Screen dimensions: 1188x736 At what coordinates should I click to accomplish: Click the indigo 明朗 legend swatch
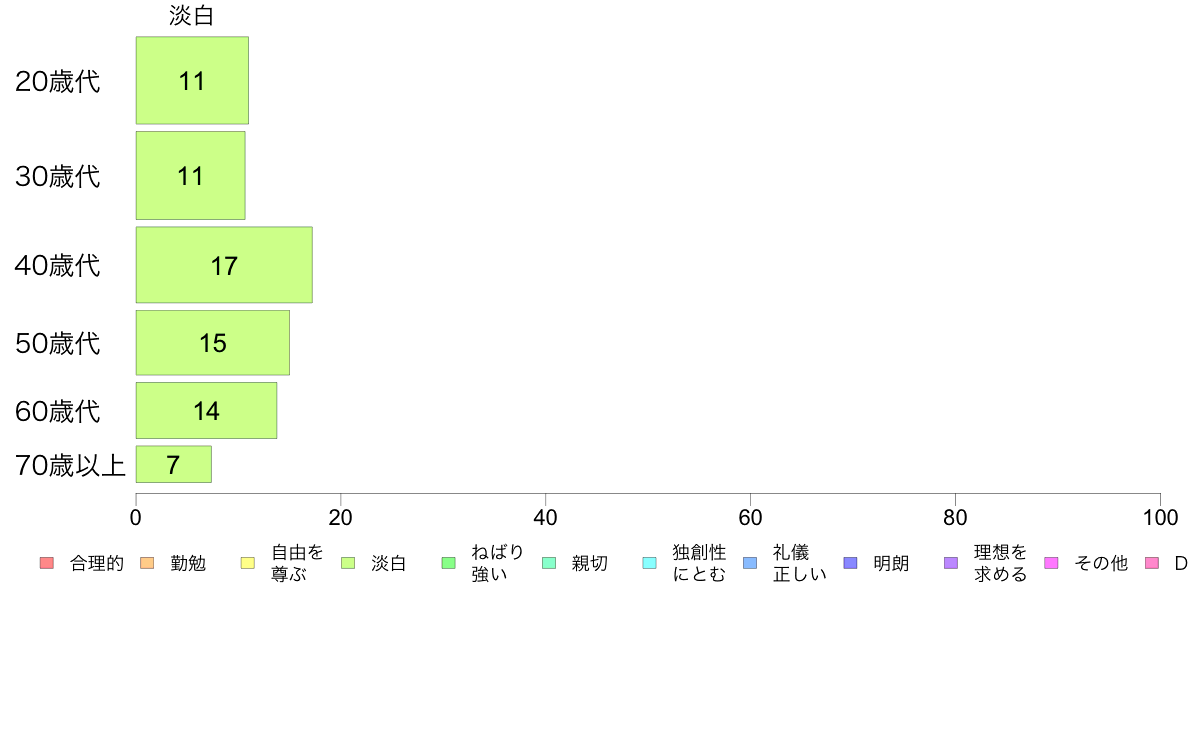pos(850,563)
